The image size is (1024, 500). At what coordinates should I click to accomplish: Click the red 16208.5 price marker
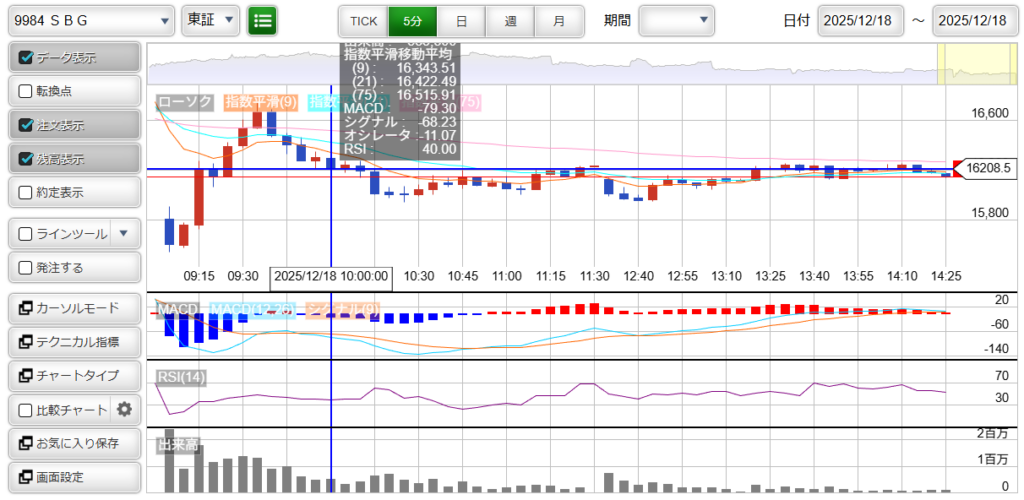point(983,169)
